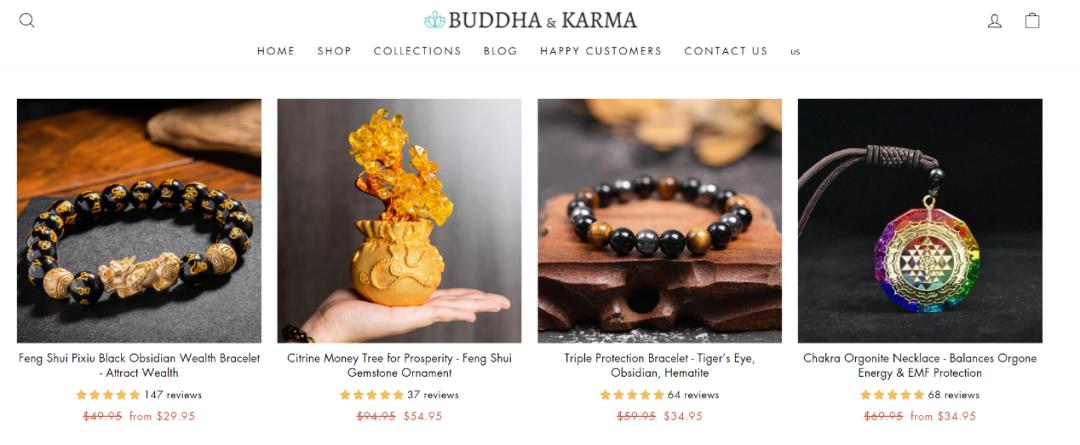The width and height of the screenshot is (1080, 445).
Task: Open the Blog menu item
Action: tap(500, 51)
